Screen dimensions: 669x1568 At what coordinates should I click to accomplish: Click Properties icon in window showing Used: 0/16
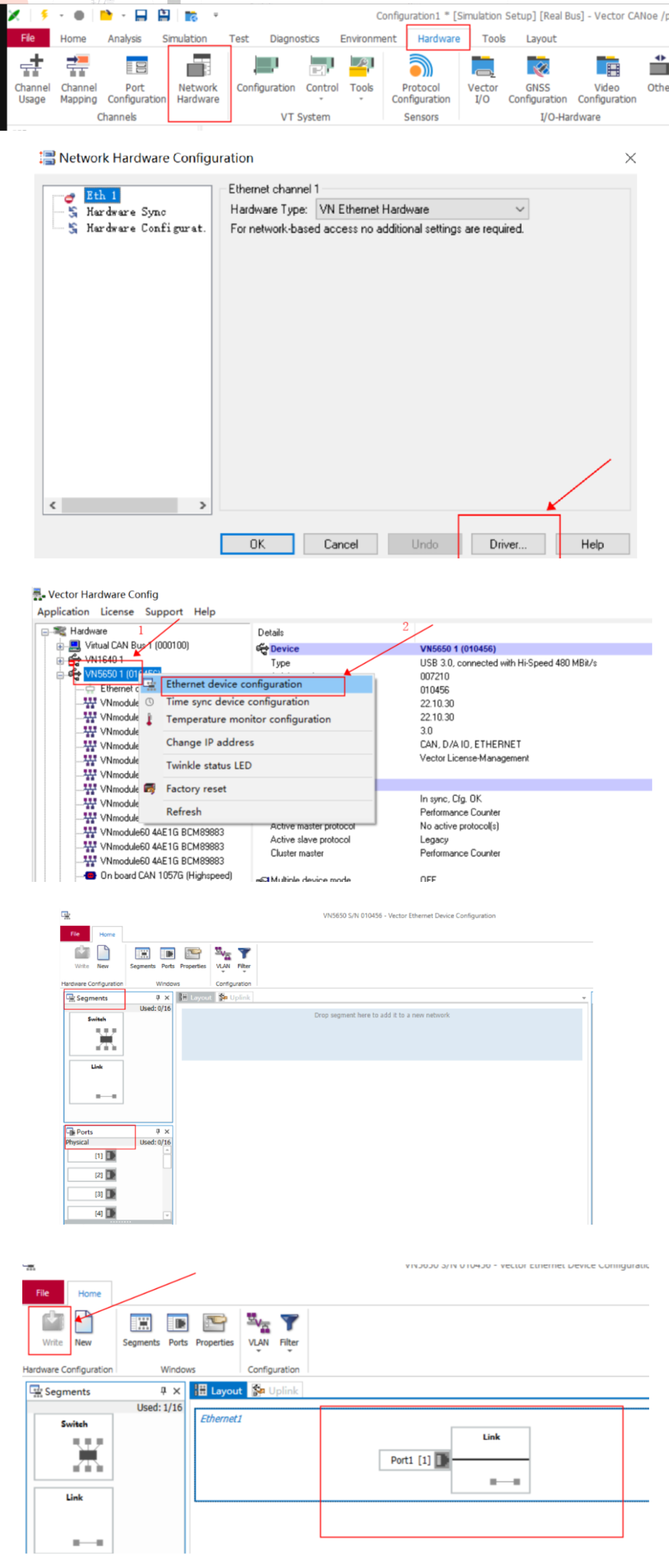pyautogui.click(x=193, y=957)
